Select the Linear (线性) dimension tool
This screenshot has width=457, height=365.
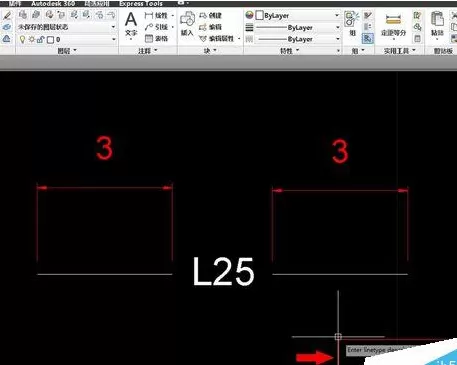click(x=156, y=15)
